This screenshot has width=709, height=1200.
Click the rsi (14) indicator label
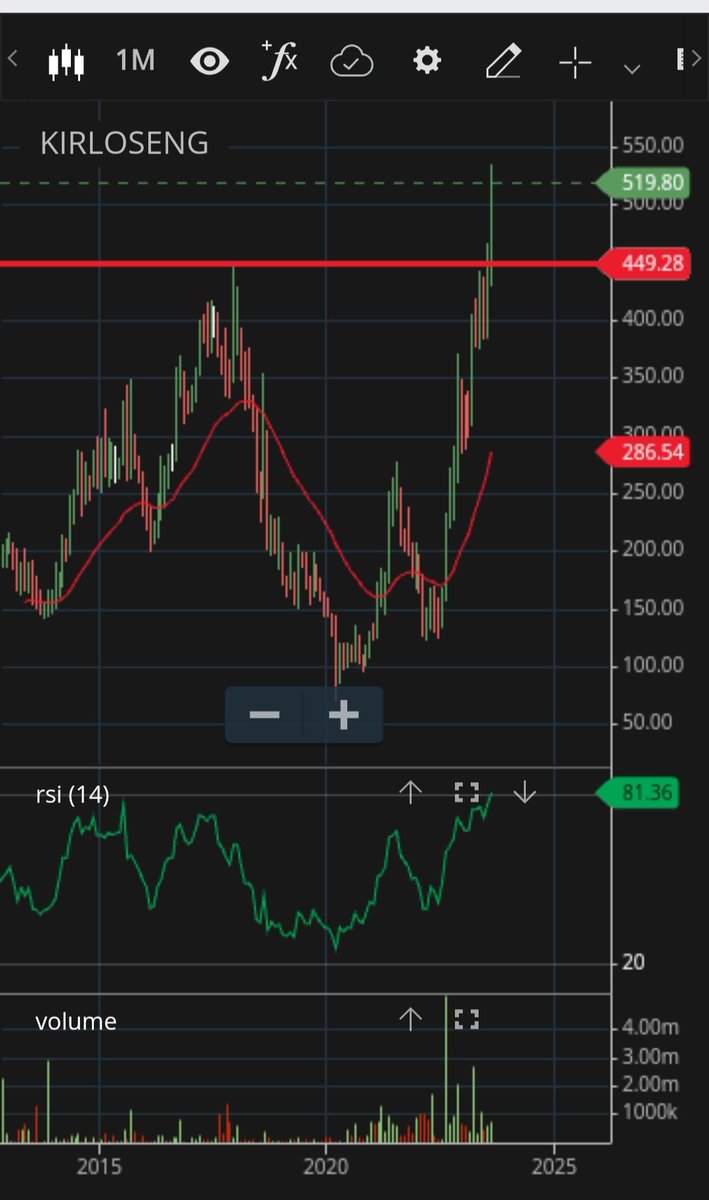(x=73, y=795)
